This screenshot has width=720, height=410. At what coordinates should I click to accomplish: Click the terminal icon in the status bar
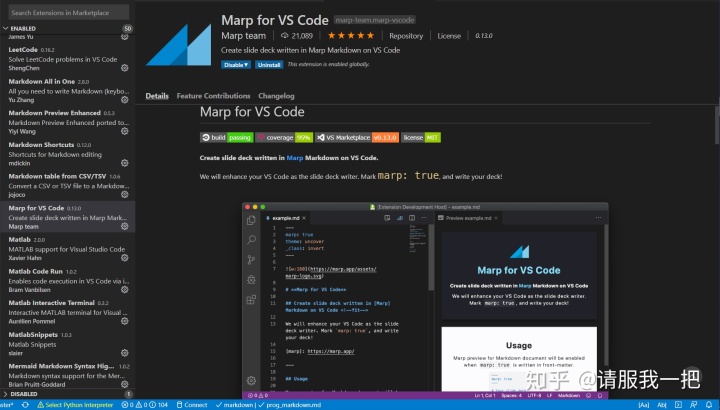click(678, 405)
